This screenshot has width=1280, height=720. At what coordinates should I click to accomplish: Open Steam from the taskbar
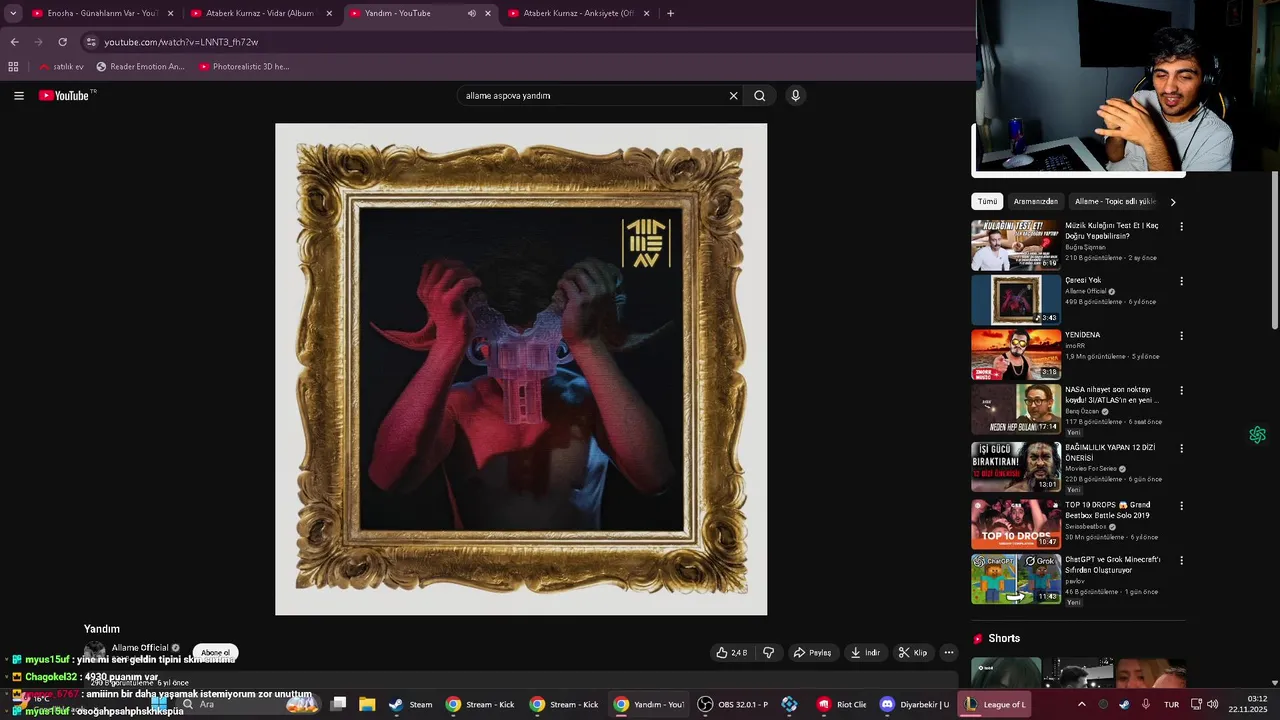(410, 704)
